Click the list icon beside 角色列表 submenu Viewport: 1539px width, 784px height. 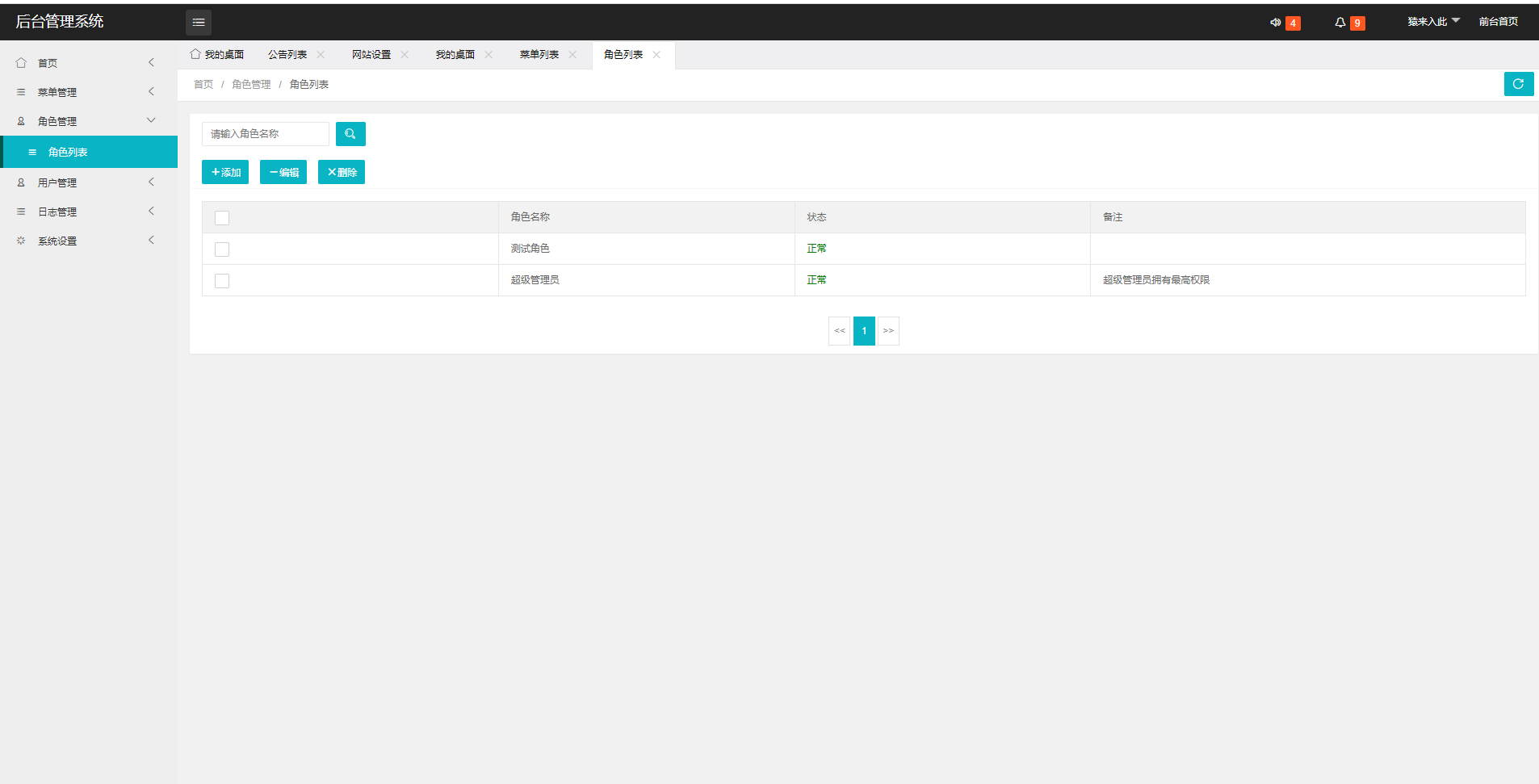[32, 152]
